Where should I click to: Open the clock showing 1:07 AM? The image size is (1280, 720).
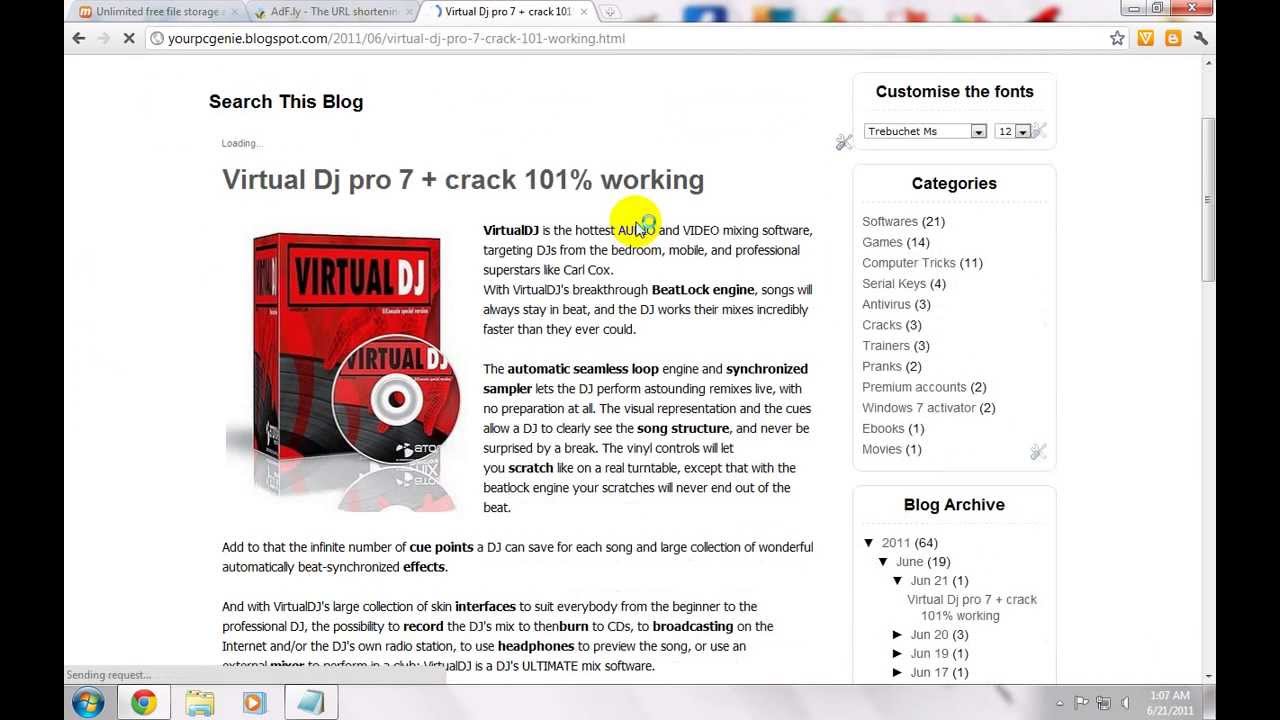(x=1169, y=702)
